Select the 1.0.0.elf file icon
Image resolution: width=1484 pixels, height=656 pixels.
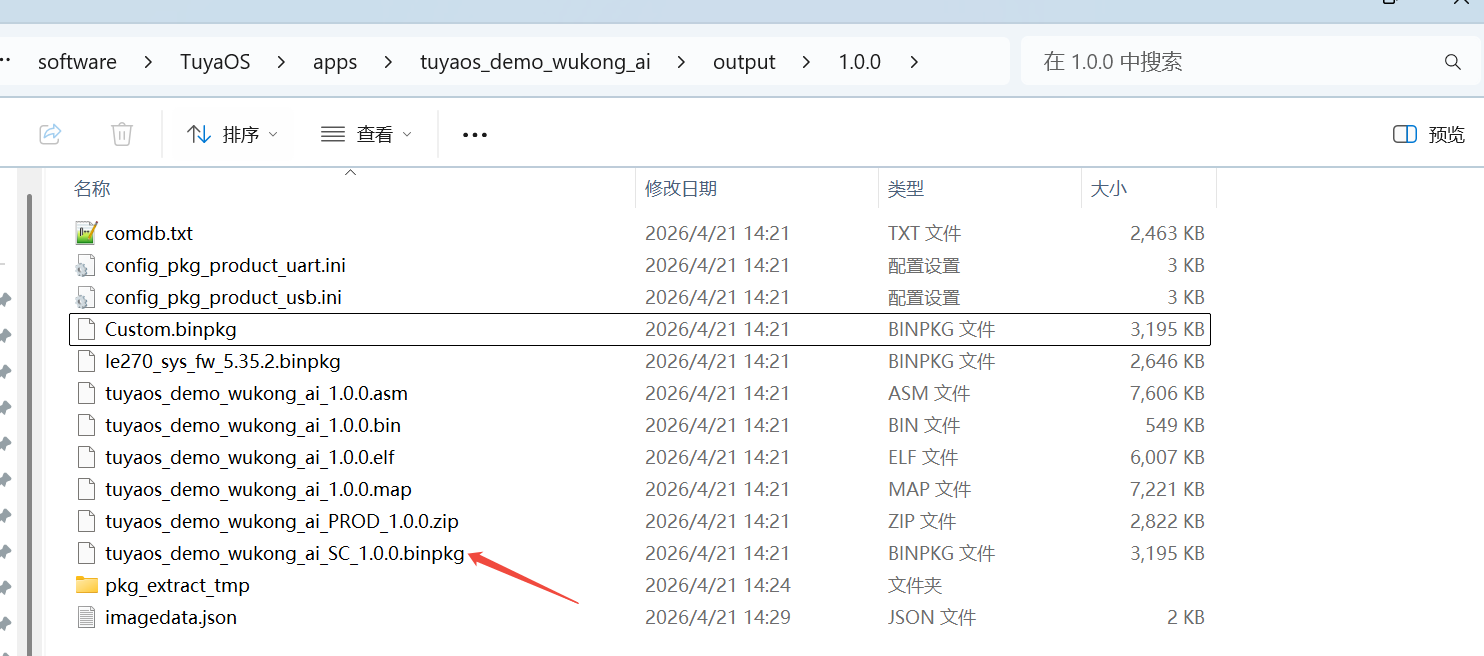click(87, 457)
